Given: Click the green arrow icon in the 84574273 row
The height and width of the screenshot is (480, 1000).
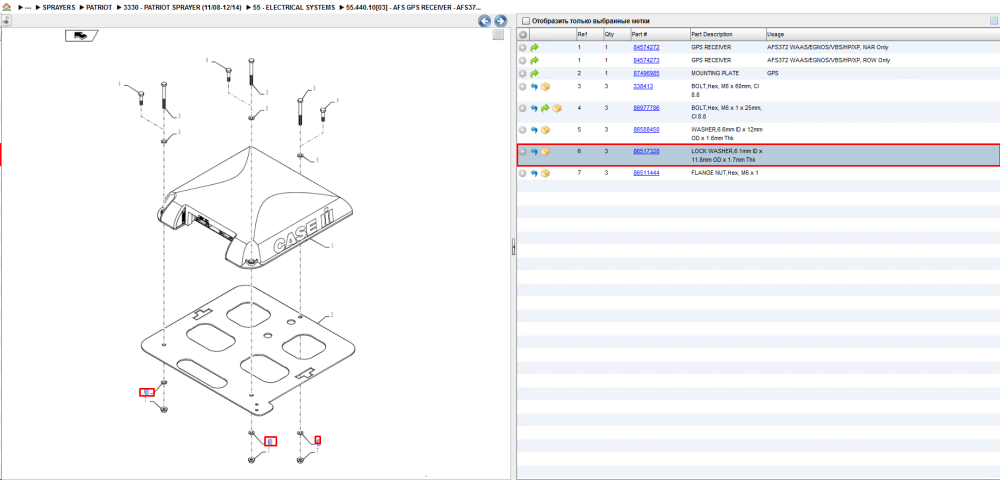Looking at the screenshot, I should coord(534,61).
